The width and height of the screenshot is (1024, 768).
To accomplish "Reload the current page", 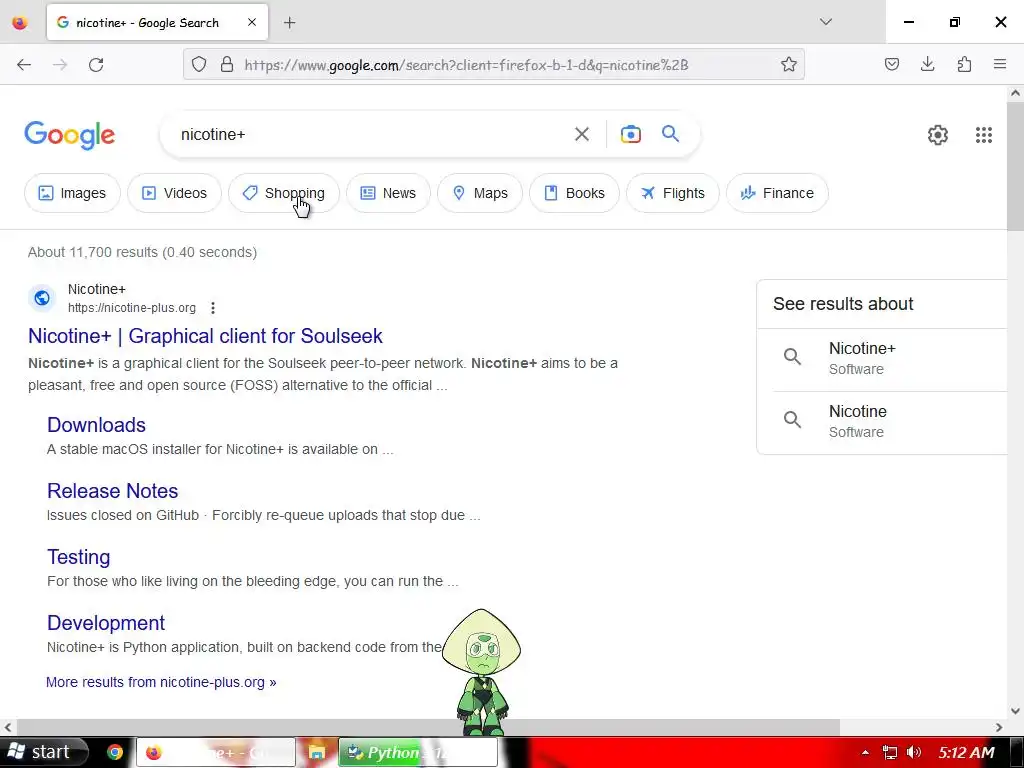I will [96, 65].
